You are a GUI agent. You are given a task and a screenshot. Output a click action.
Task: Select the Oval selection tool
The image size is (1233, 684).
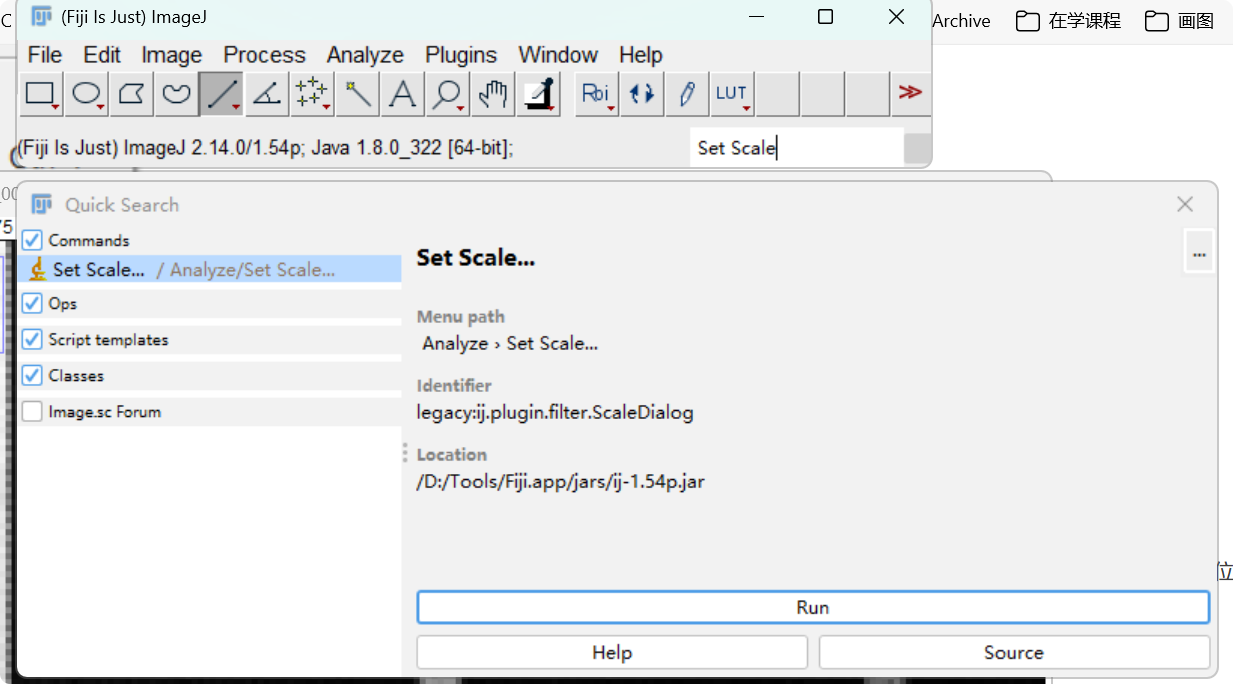[87, 94]
